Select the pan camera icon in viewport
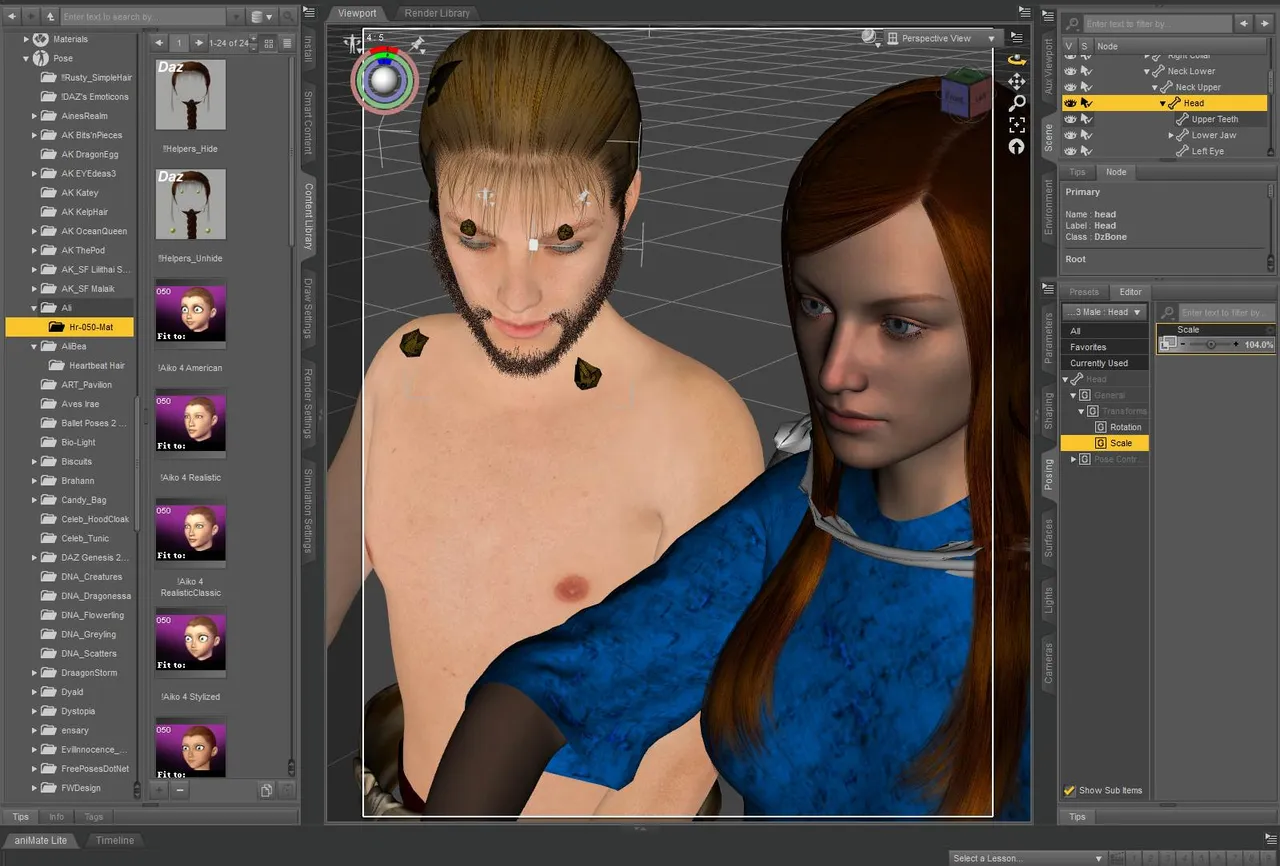Viewport: 1280px width, 866px height. 1016,81
